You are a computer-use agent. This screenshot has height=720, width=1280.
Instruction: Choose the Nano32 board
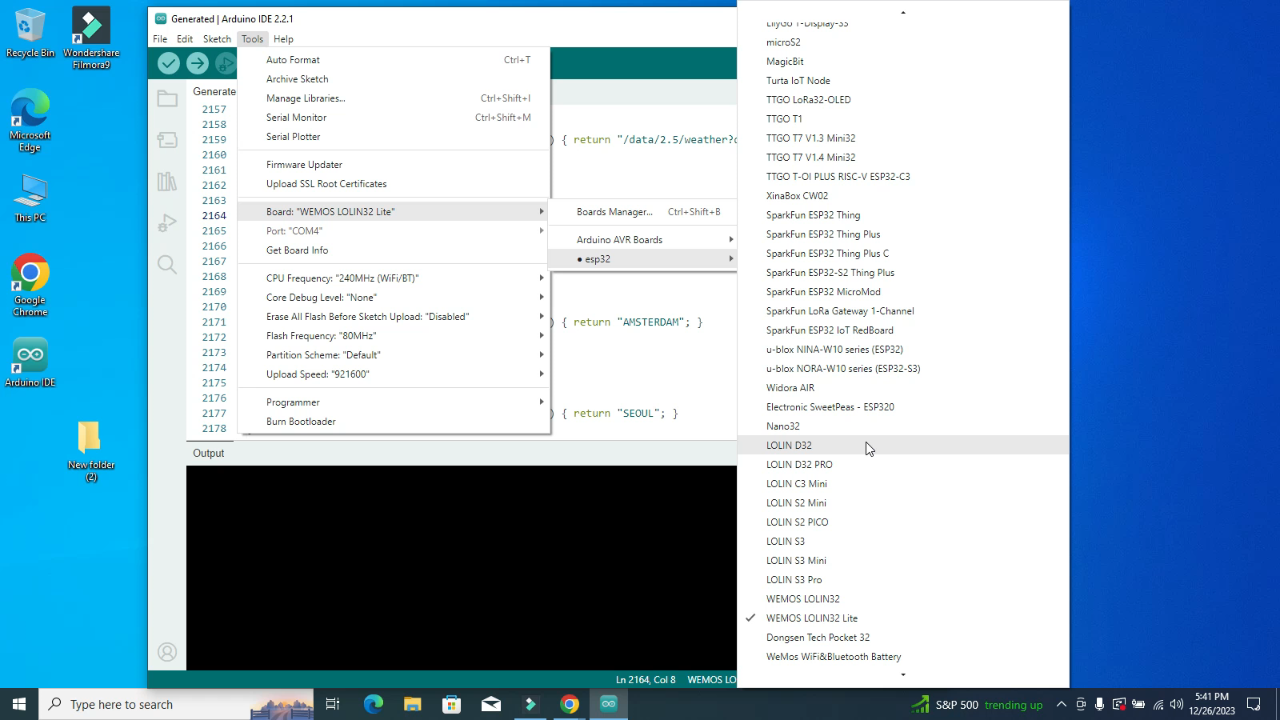(x=903, y=426)
